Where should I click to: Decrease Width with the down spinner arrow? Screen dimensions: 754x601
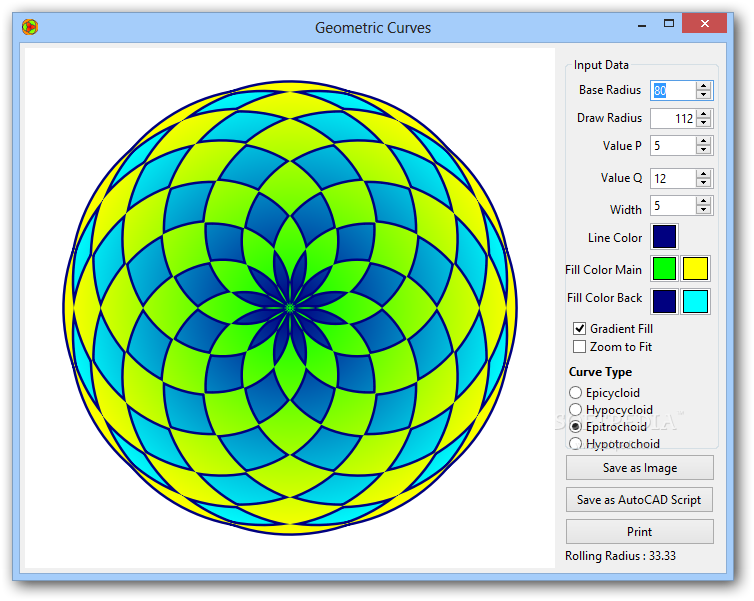coord(704,210)
